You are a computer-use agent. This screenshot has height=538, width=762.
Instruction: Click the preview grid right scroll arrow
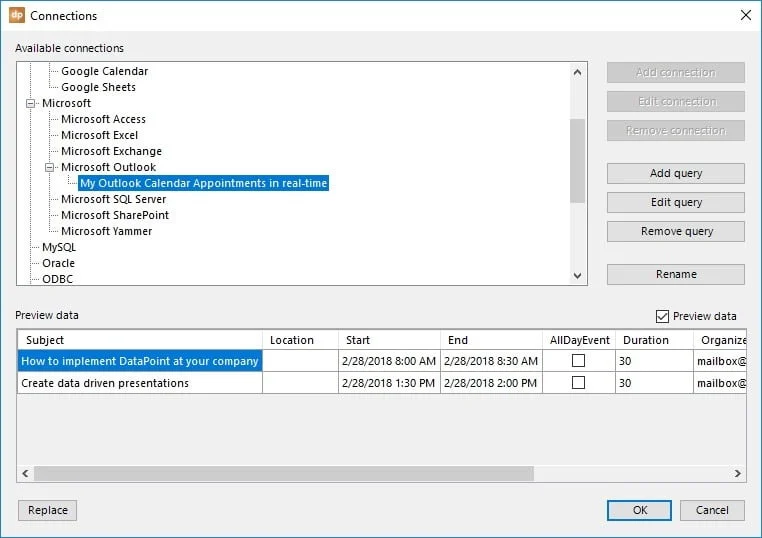tap(738, 473)
